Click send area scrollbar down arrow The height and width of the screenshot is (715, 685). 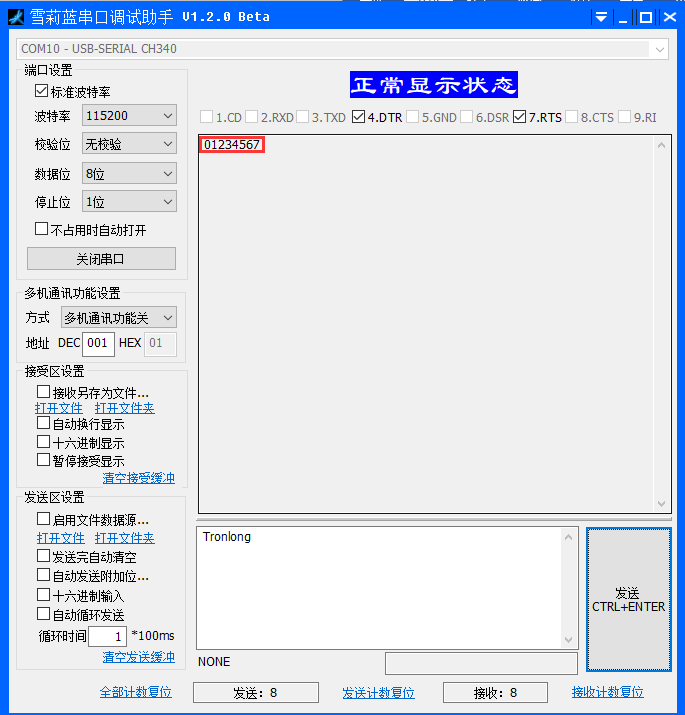(568, 639)
